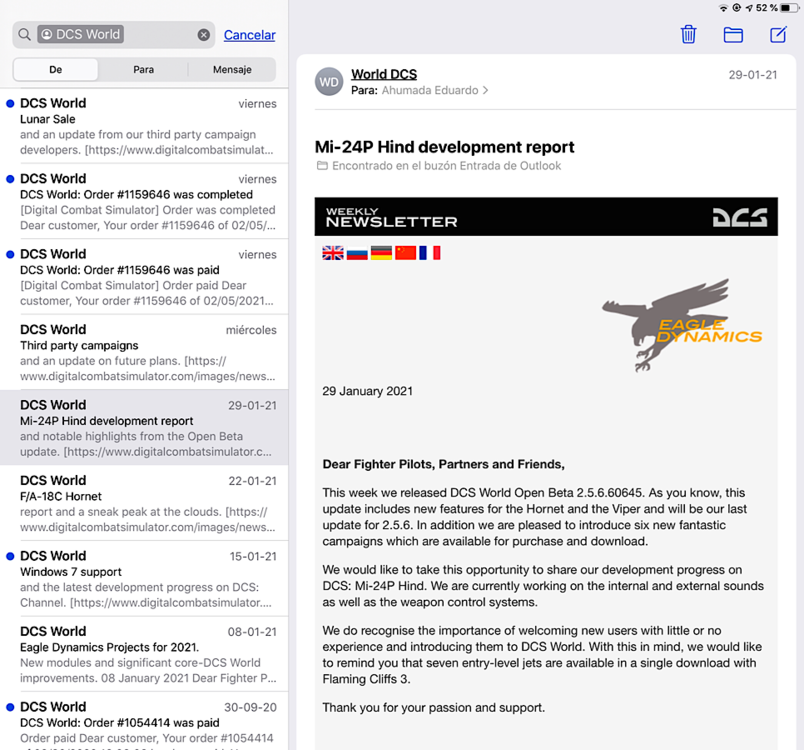Tap the magnifying glass search icon

(24, 34)
